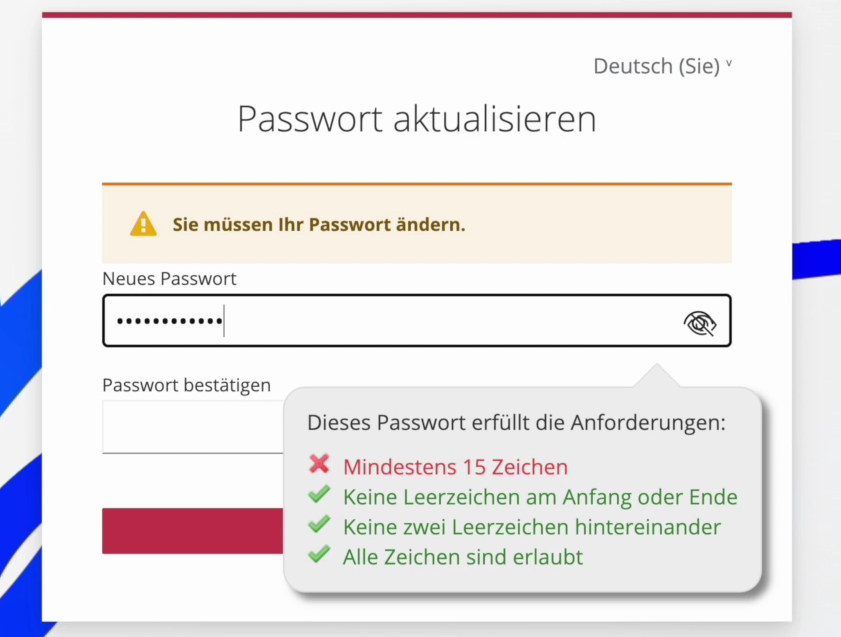841x637 pixels.
Task: Click the red X beside Mindestens 15 Zeichen
Action: pyautogui.click(x=319, y=465)
